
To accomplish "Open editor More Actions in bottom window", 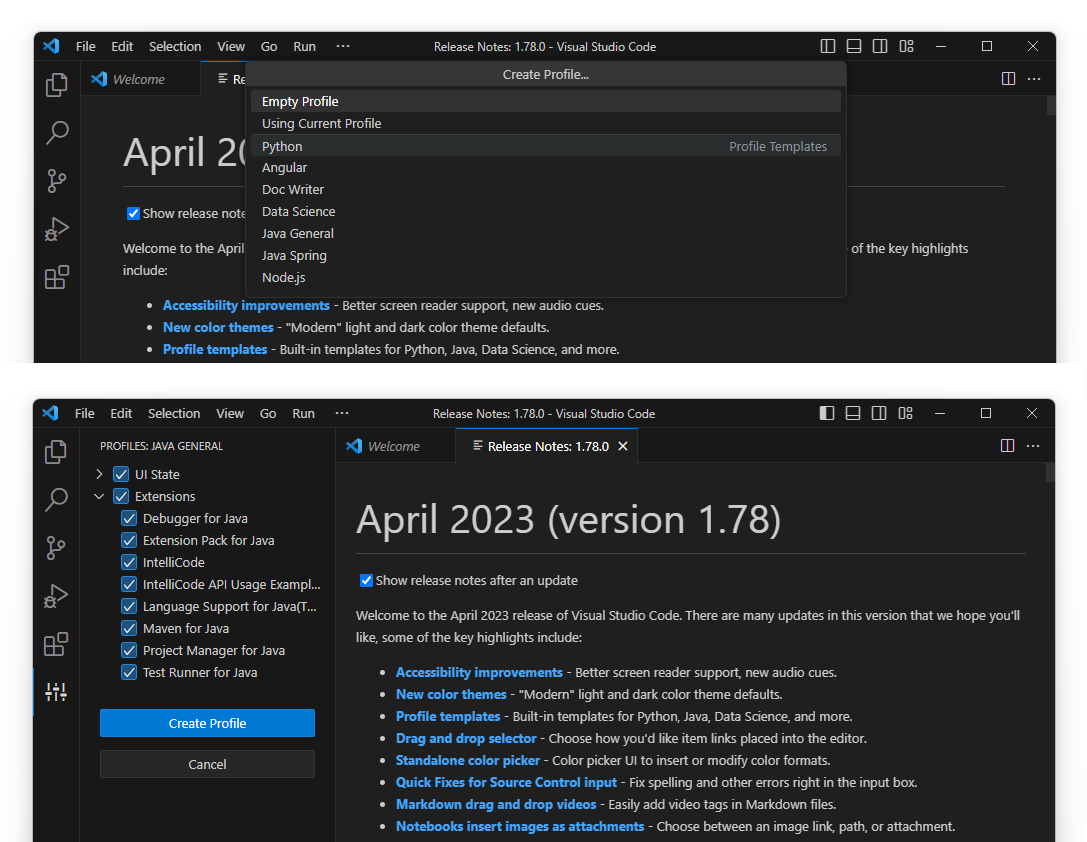I will tap(1033, 446).
